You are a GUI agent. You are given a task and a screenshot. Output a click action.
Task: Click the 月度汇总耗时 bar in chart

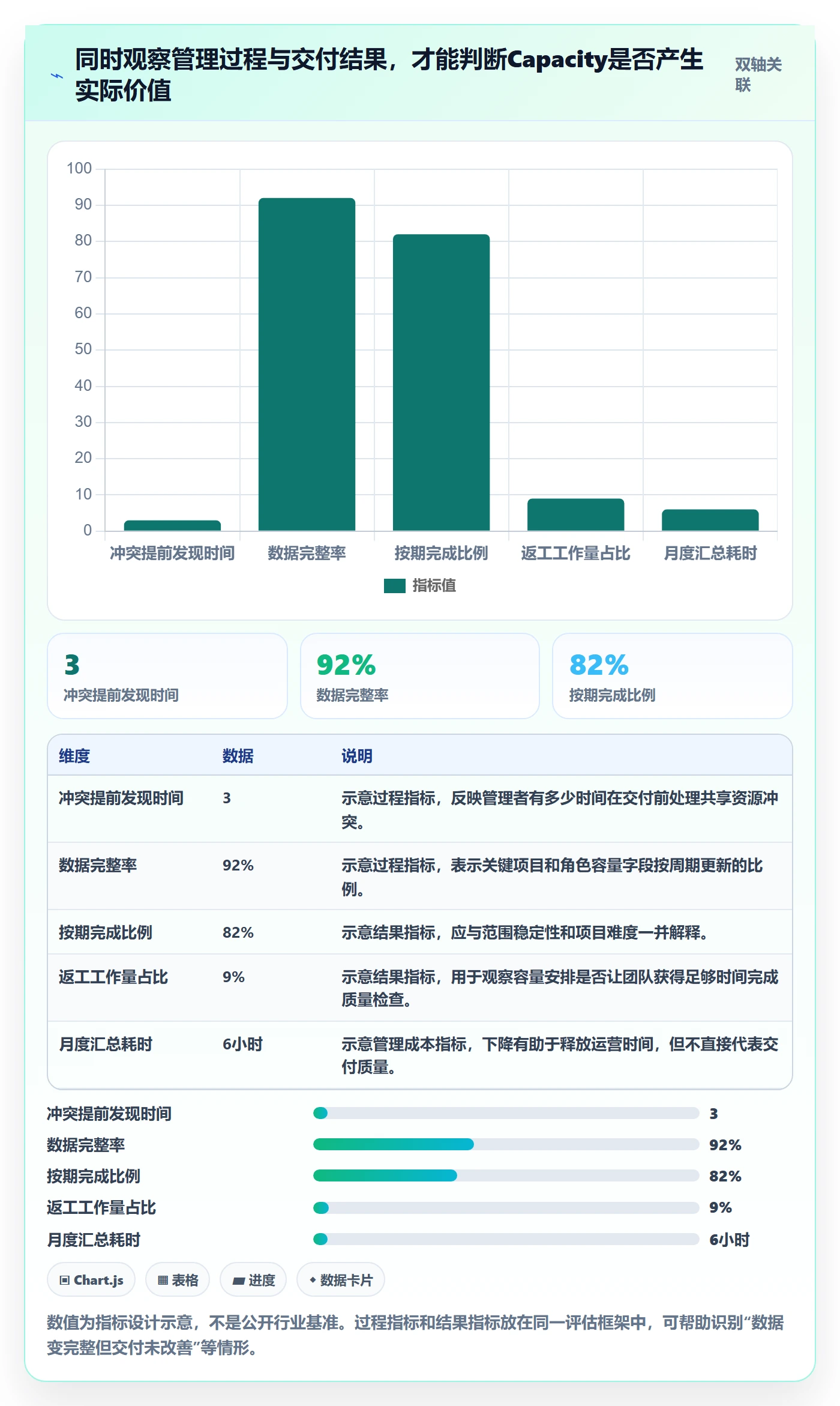click(710, 520)
